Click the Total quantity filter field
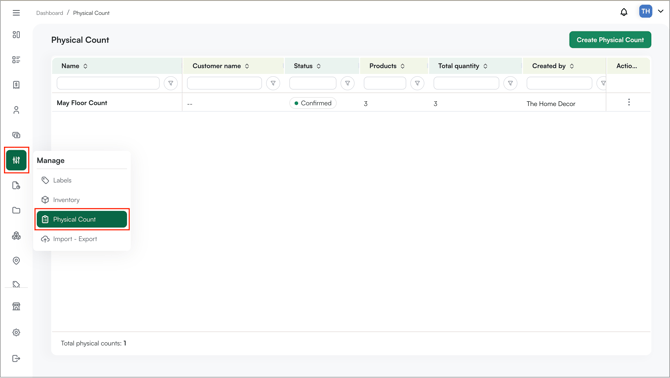The width and height of the screenshot is (670, 378). point(466,83)
